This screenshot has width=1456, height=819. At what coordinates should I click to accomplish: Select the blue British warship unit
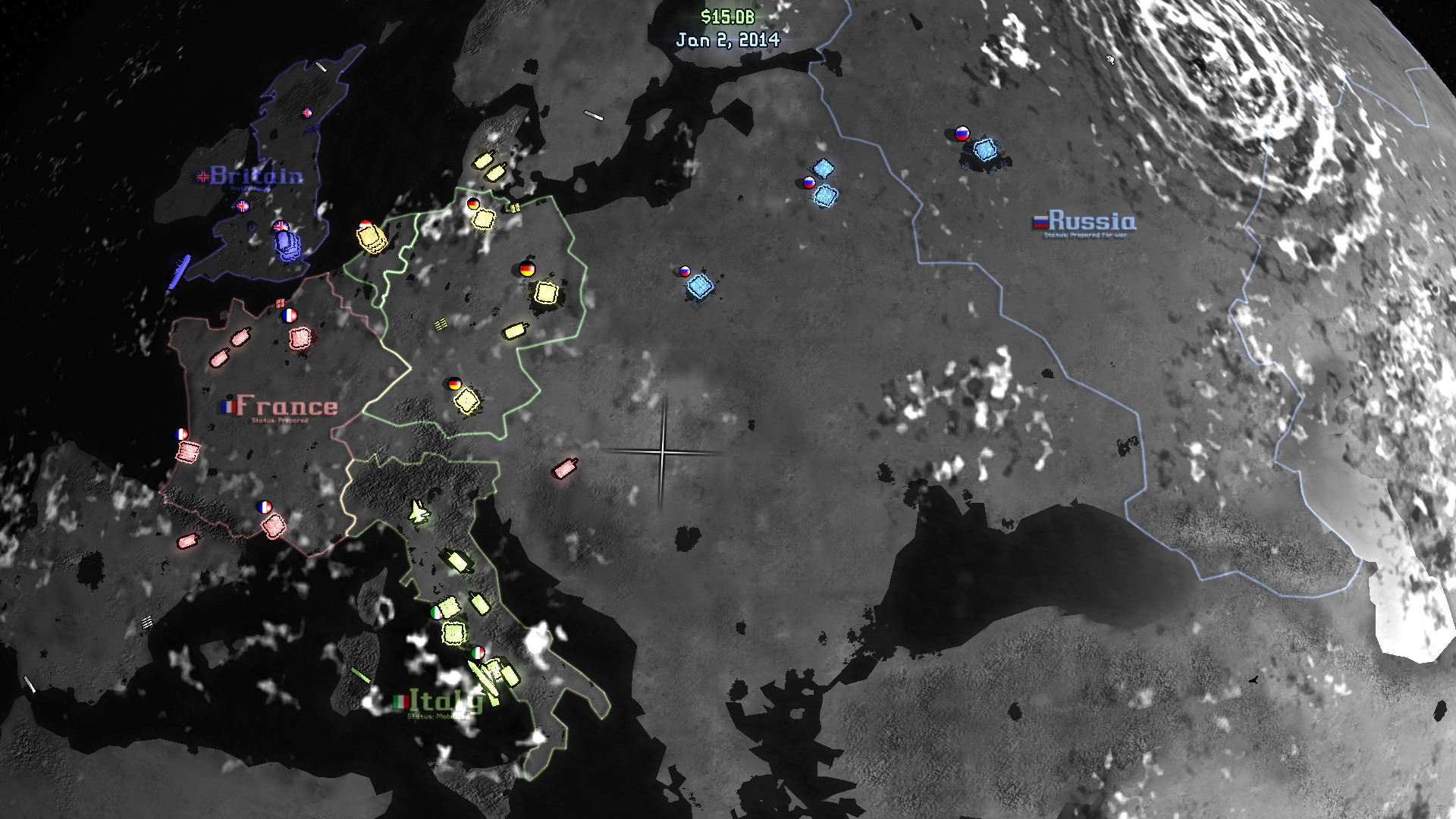179,271
